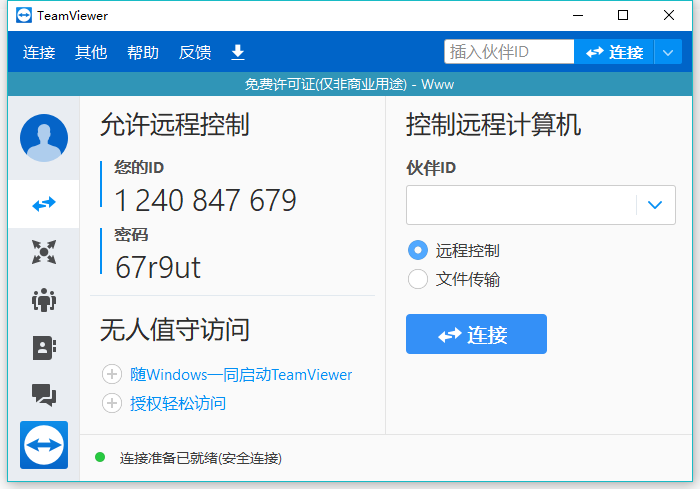Click the download arrow icon in menu bar
The height and width of the screenshot is (489, 700).
click(238, 52)
